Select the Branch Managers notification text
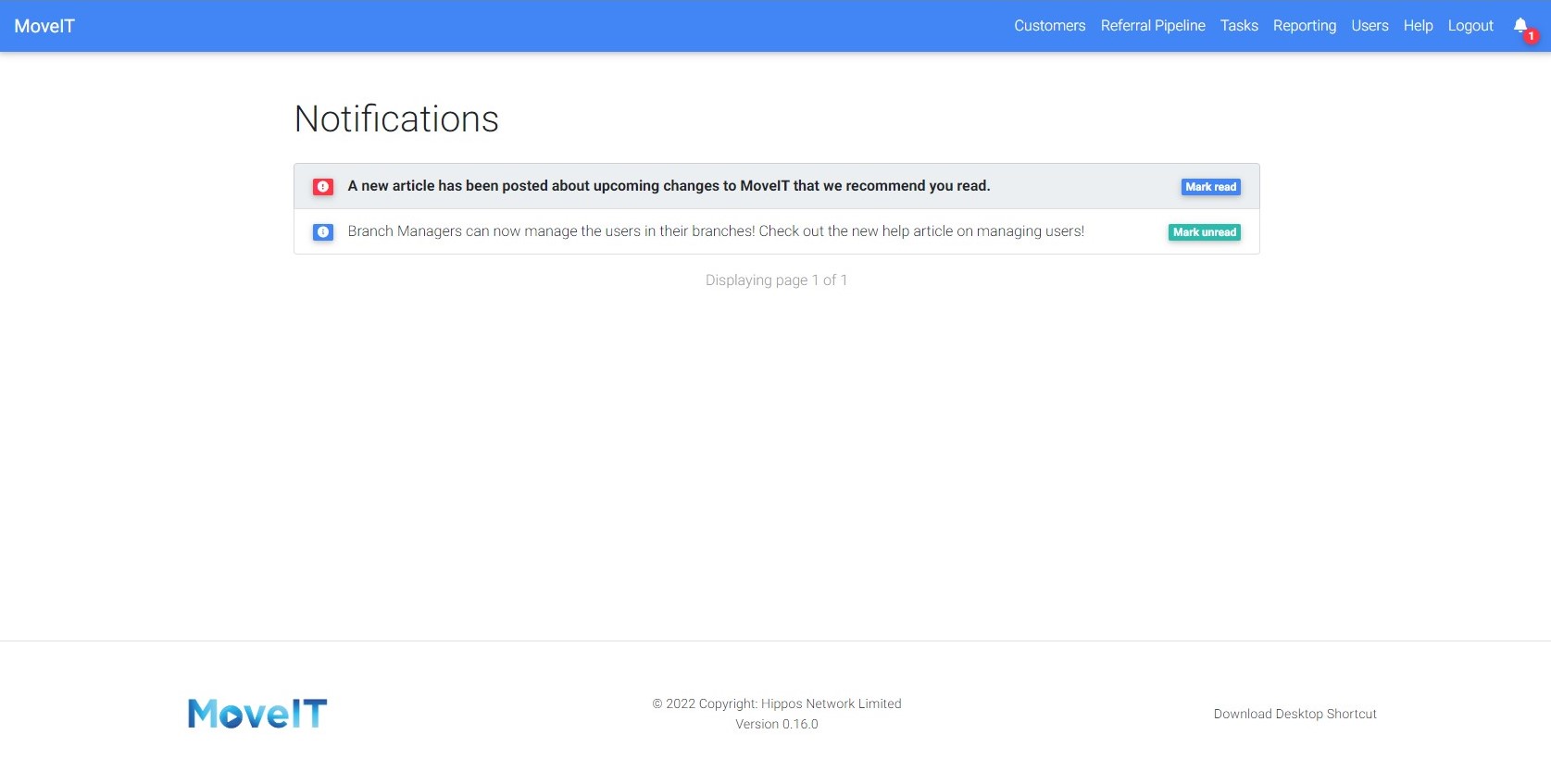Viewport: 1551px width, 784px height. [x=716, y=231]
